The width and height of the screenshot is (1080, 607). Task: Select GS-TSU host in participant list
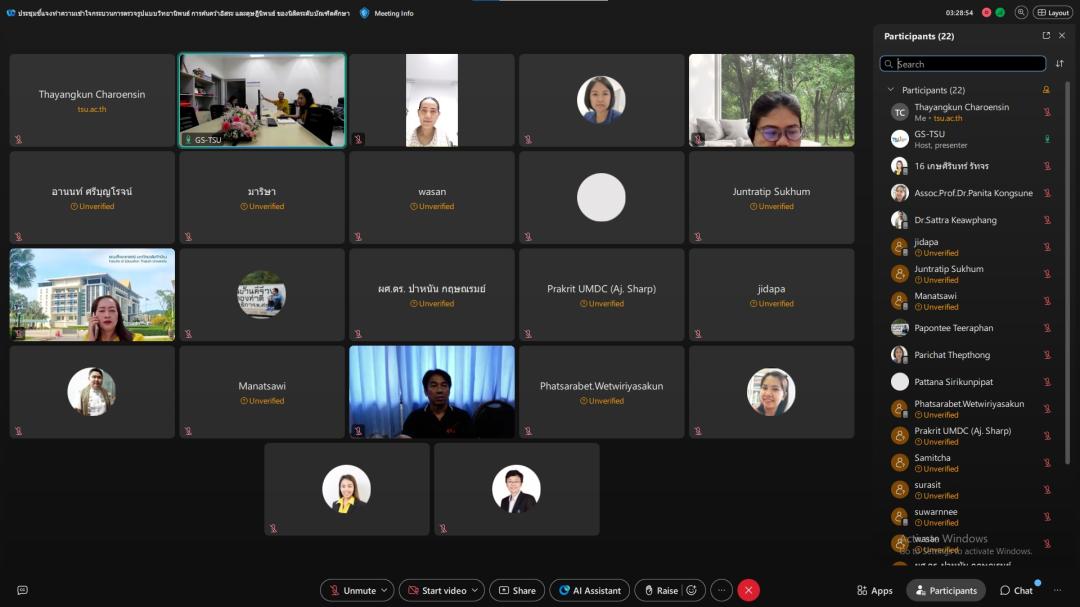pyautogui.click(x=971, y=139)
